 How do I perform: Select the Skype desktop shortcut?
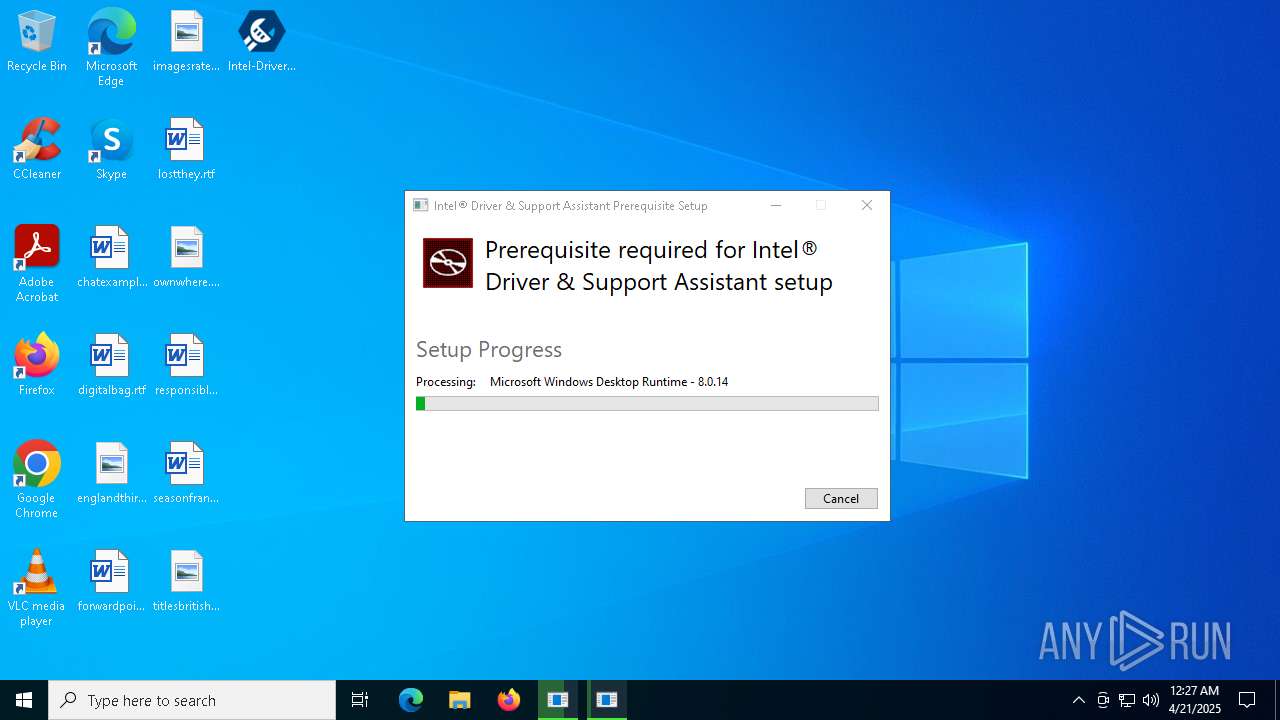(x=111, y=149)
